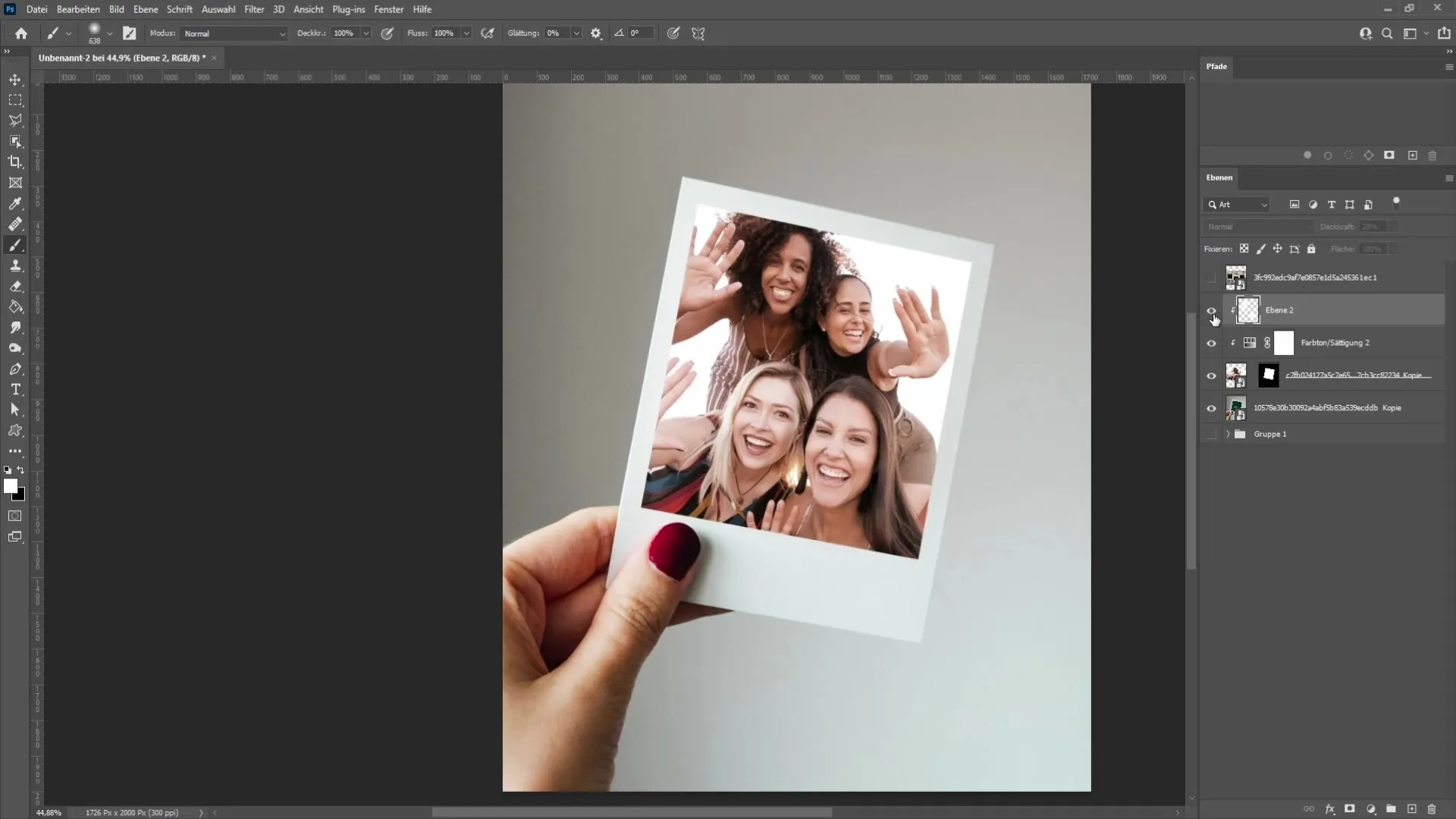This screenshot has width=1456, height=819.
Task: Click the background color swatch
Action: (x=20, y=496)
